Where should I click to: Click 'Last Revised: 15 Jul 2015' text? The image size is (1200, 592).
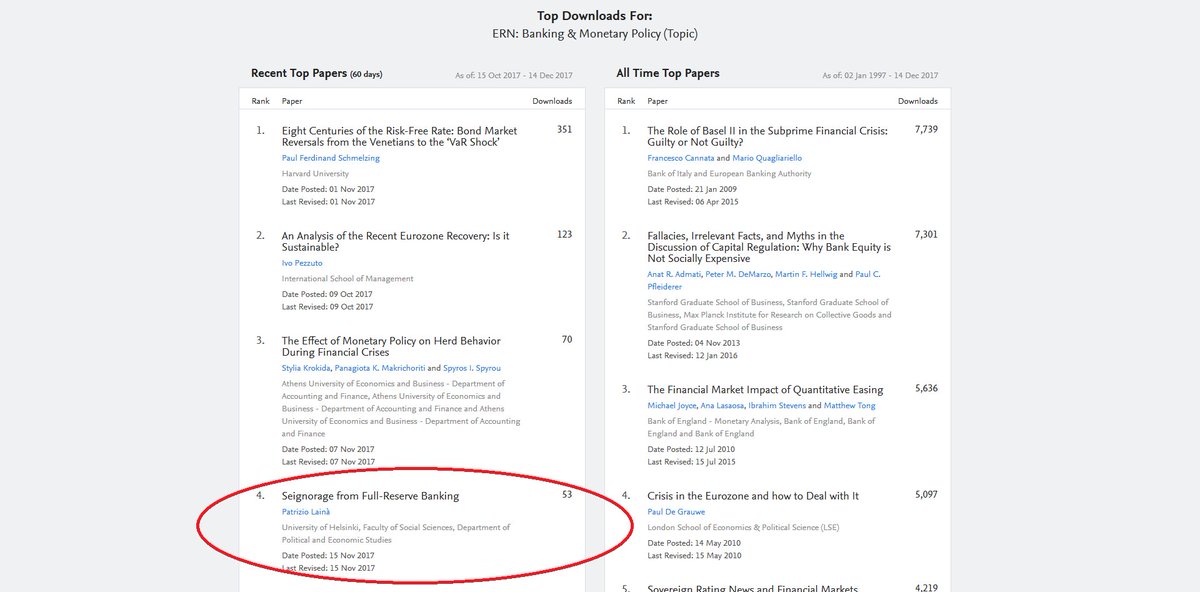point(691,462)
